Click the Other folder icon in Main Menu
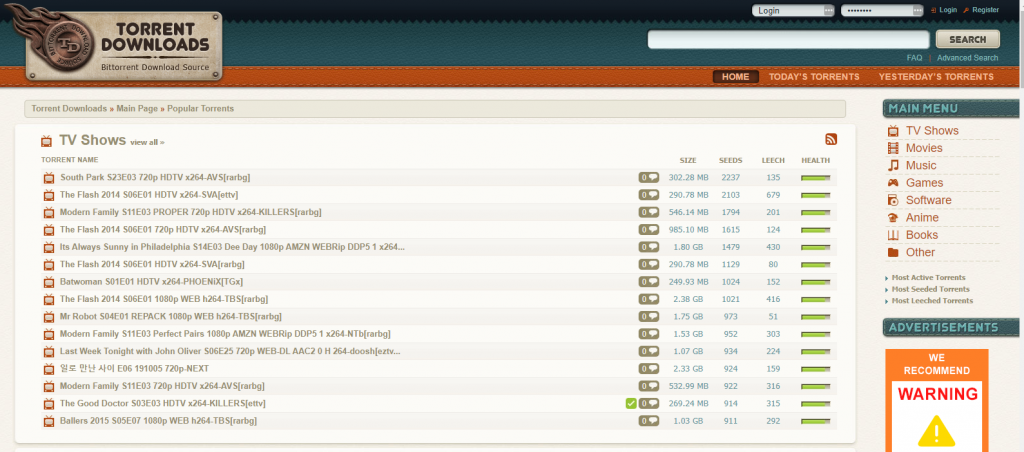 (893, 252)
